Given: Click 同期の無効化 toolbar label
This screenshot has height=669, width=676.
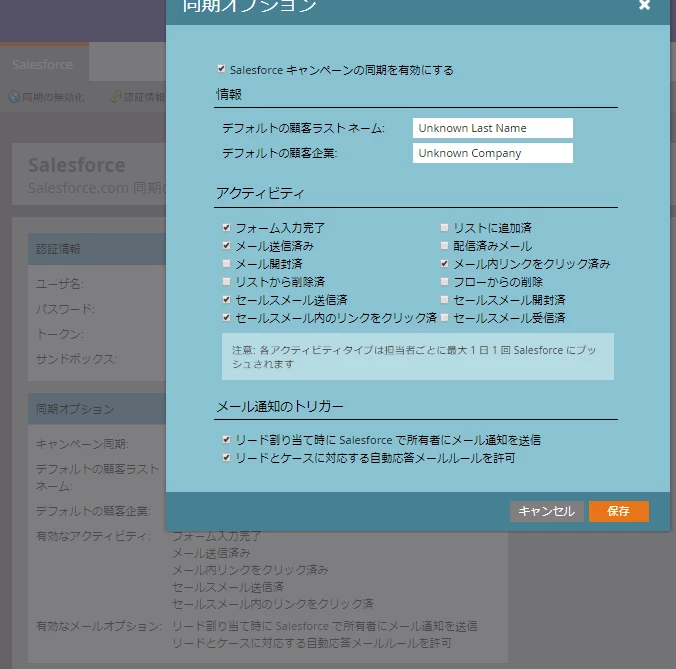Looking at the screenshot, I should [x=53, y=97].
